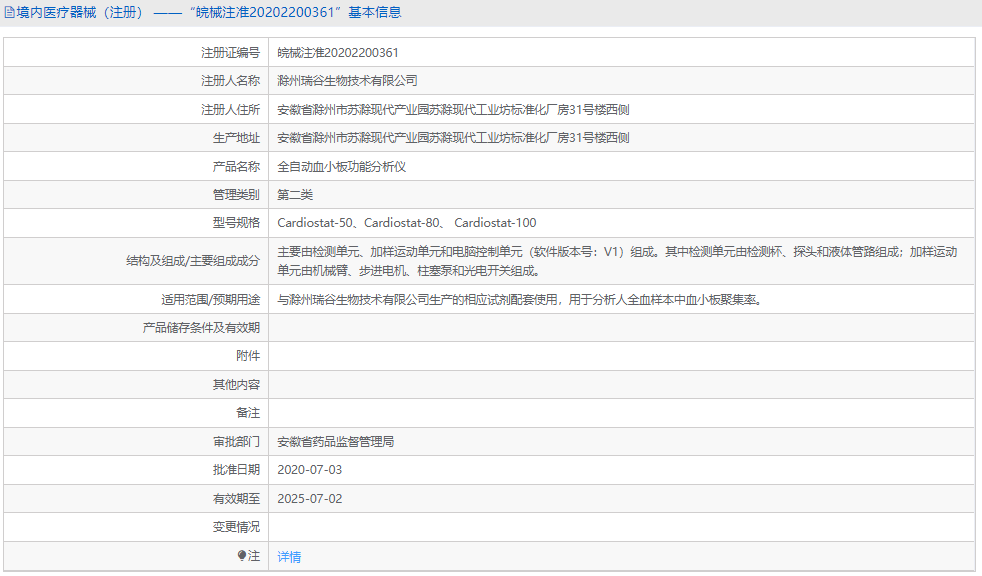982x576 pixels.
Task: Select product name 全自动血小板功能分析仪
Action: point(342,167)
